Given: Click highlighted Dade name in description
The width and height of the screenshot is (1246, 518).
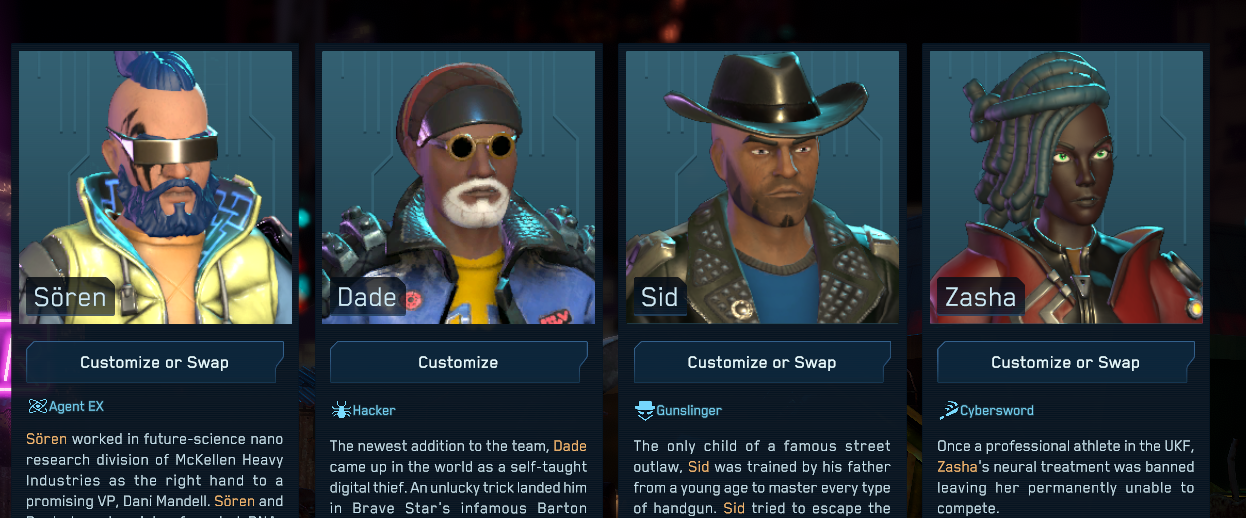Looking at the screenshot, I should click(570, 446).
